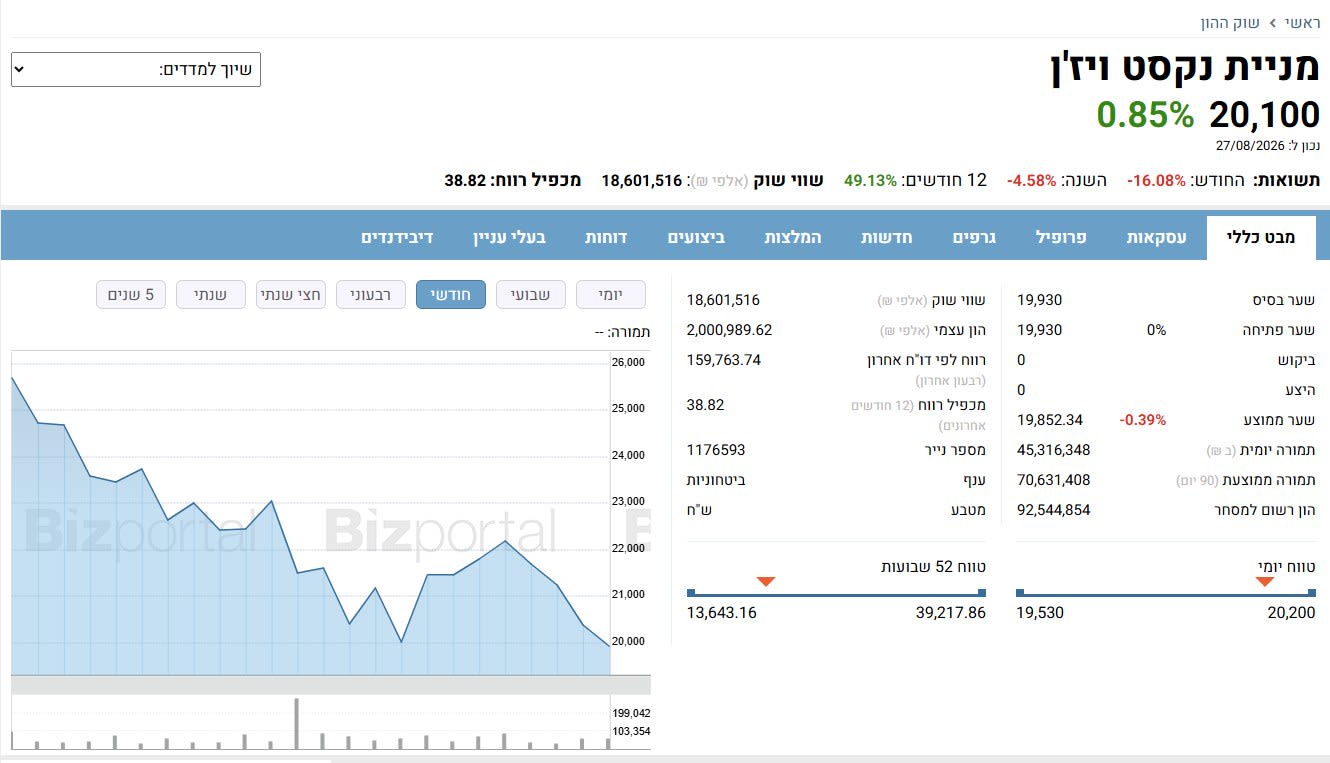This screenshot has height=763, width=1330.
Task: Click the 0% opening change value
Action: point(1156,330)
